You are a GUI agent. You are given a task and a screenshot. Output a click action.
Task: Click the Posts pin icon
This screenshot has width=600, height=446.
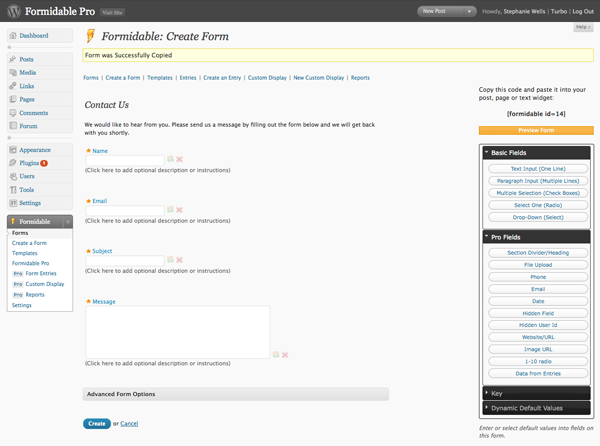pyautogui.click(x=13, y=59)
